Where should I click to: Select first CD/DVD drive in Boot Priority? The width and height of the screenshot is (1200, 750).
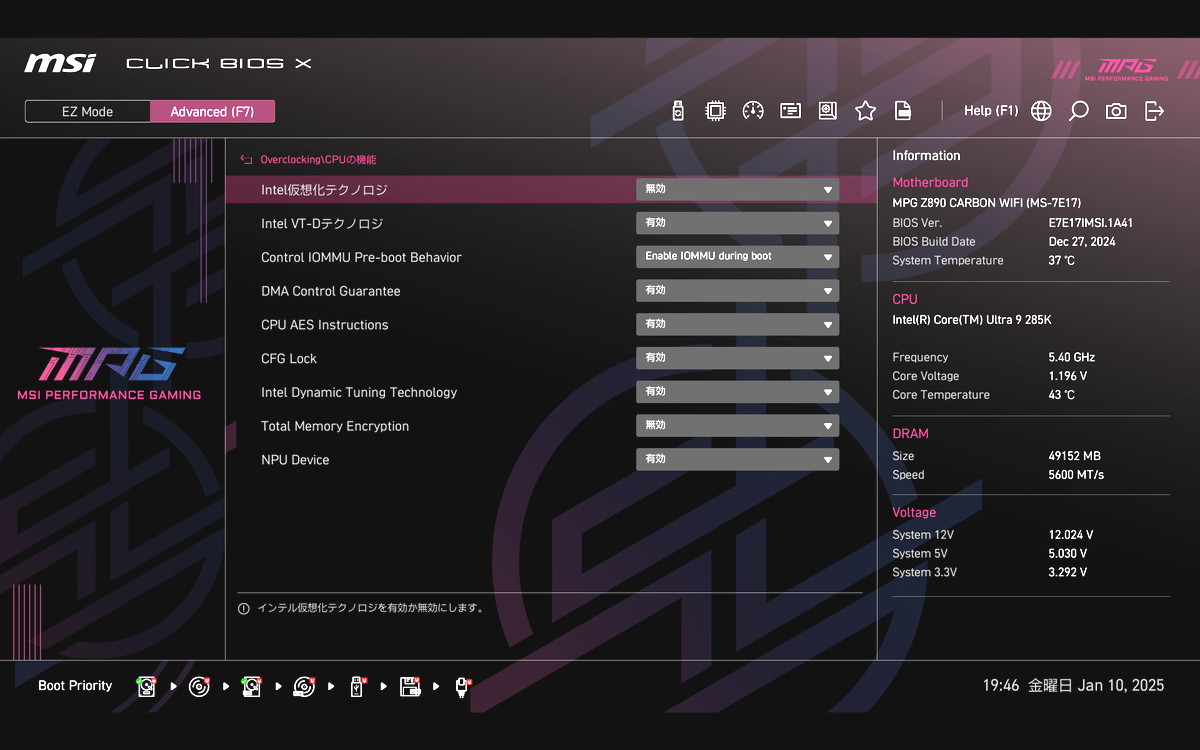[x=199, y=686]
